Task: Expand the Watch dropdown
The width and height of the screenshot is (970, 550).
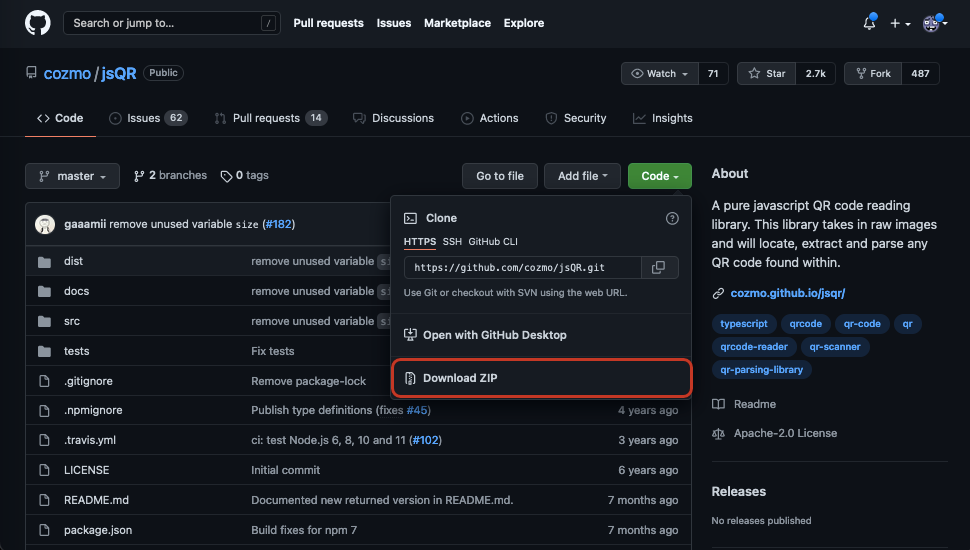Action: [660, 74]
